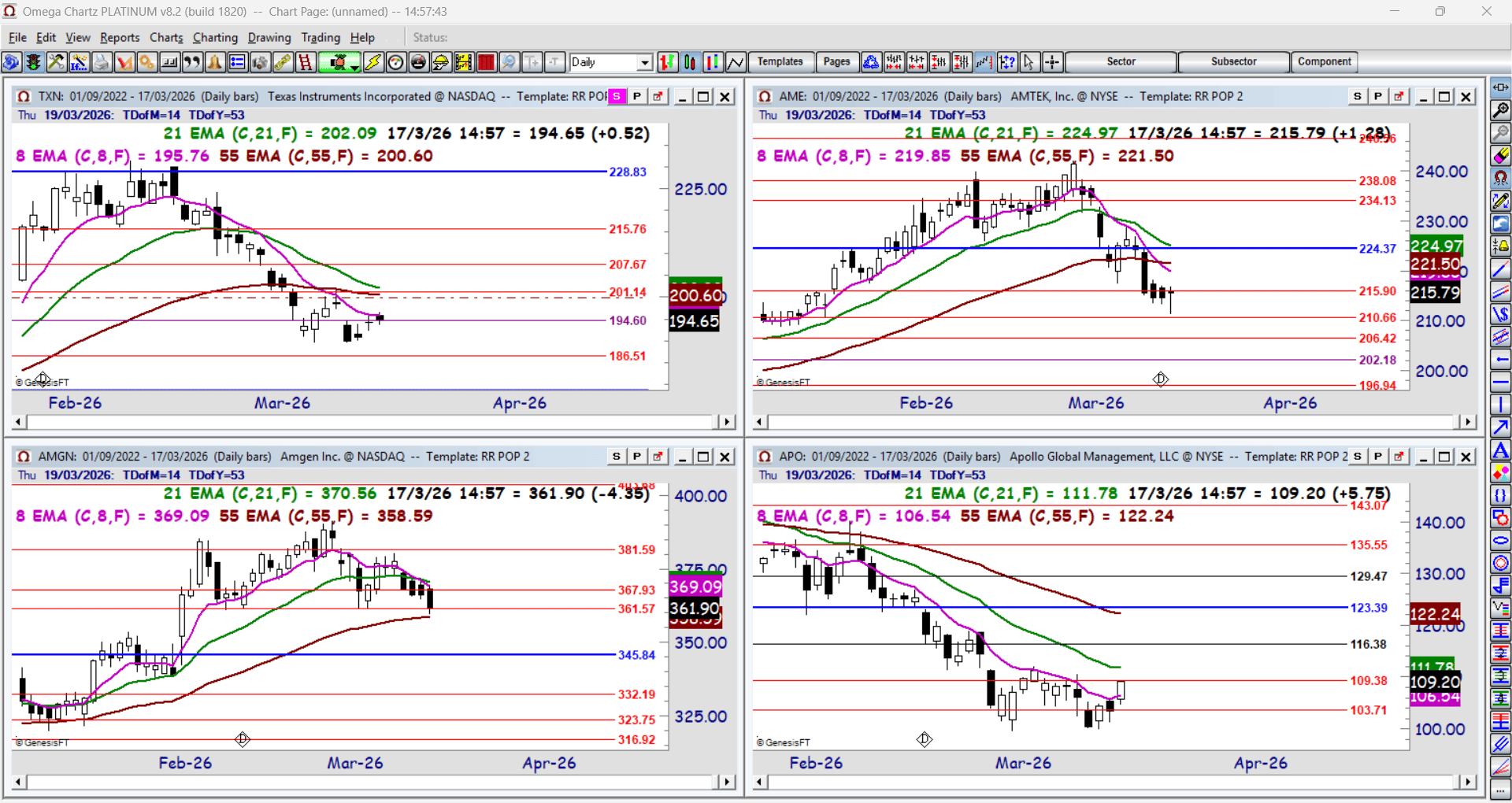Image resolution: width=1512 pixels, height=803 pixels.
Task: Toggle the S button on AME chart
Action: tap(1358, 96)
